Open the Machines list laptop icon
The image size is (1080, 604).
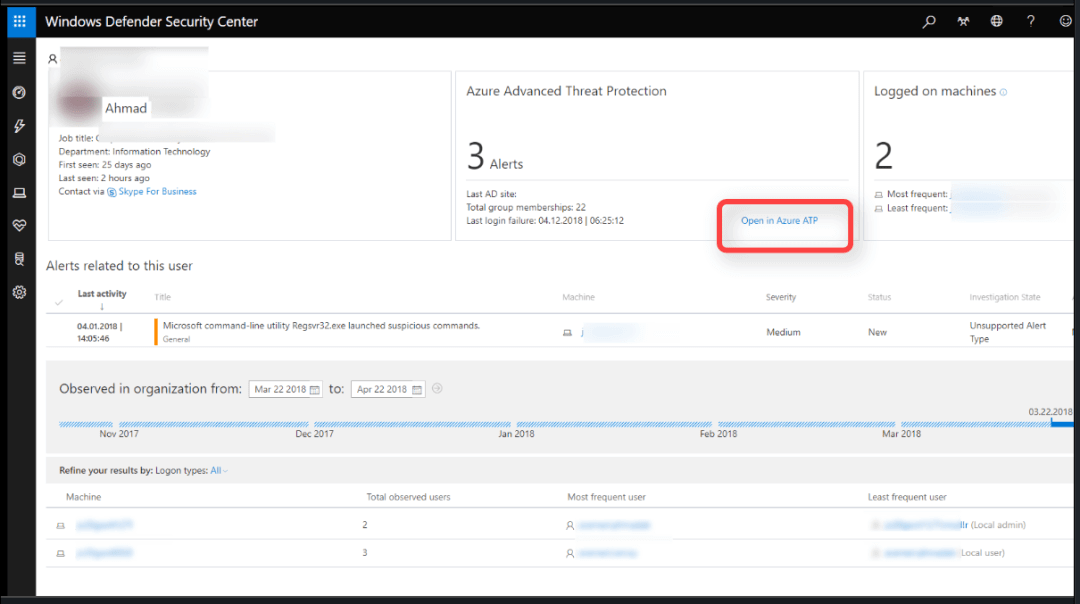[x=19, y=193]
